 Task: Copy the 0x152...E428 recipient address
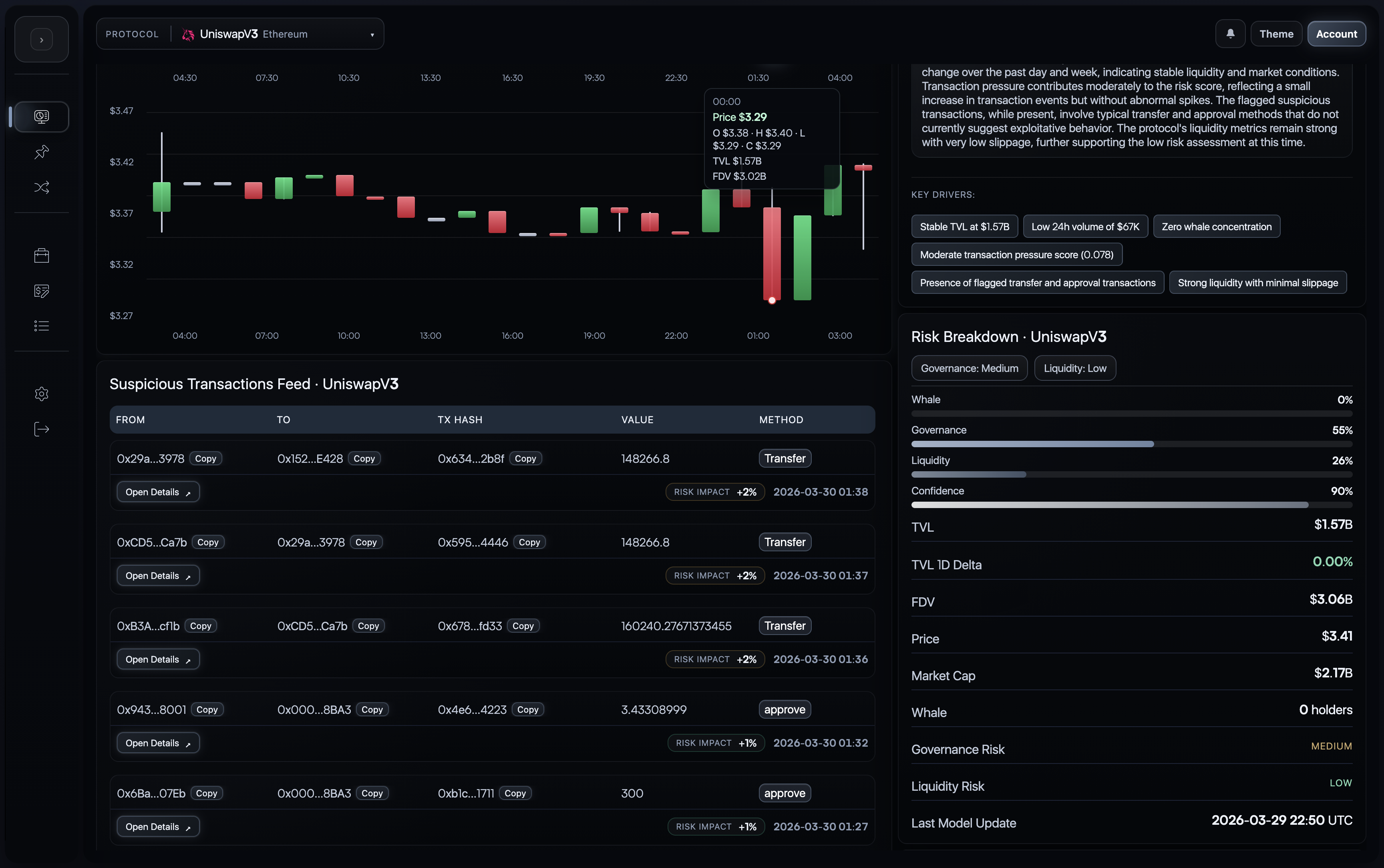(x=364, y=459)
